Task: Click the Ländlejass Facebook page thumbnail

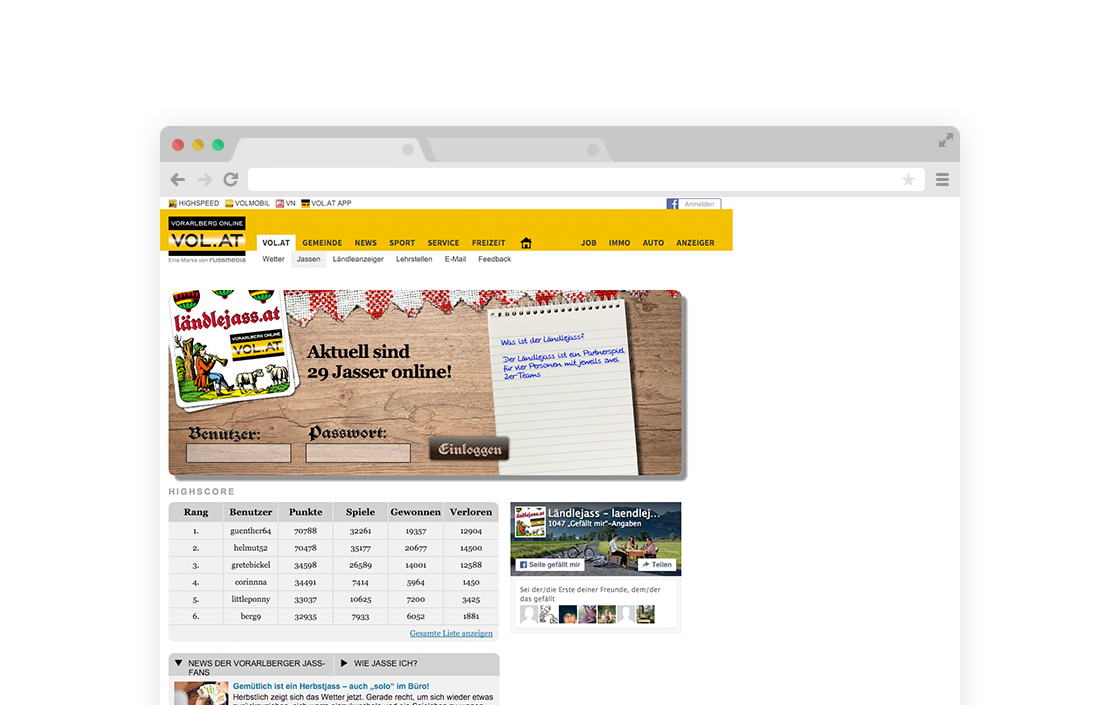Action: [530, 521]
